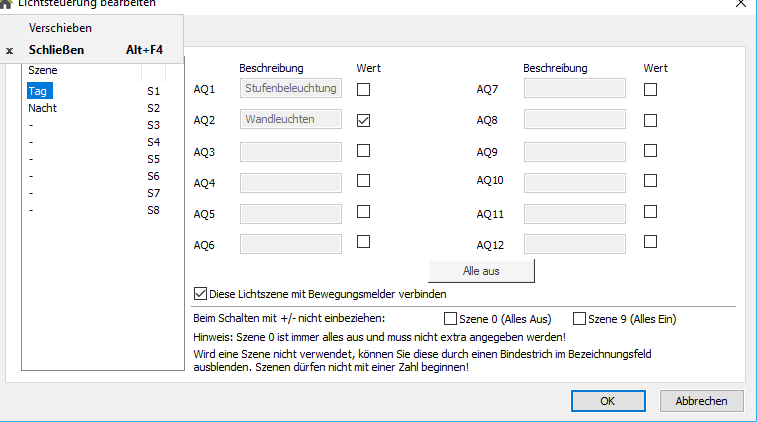Focus the AQ12 description field
The image size is (757, 422).
click(575, 244)
